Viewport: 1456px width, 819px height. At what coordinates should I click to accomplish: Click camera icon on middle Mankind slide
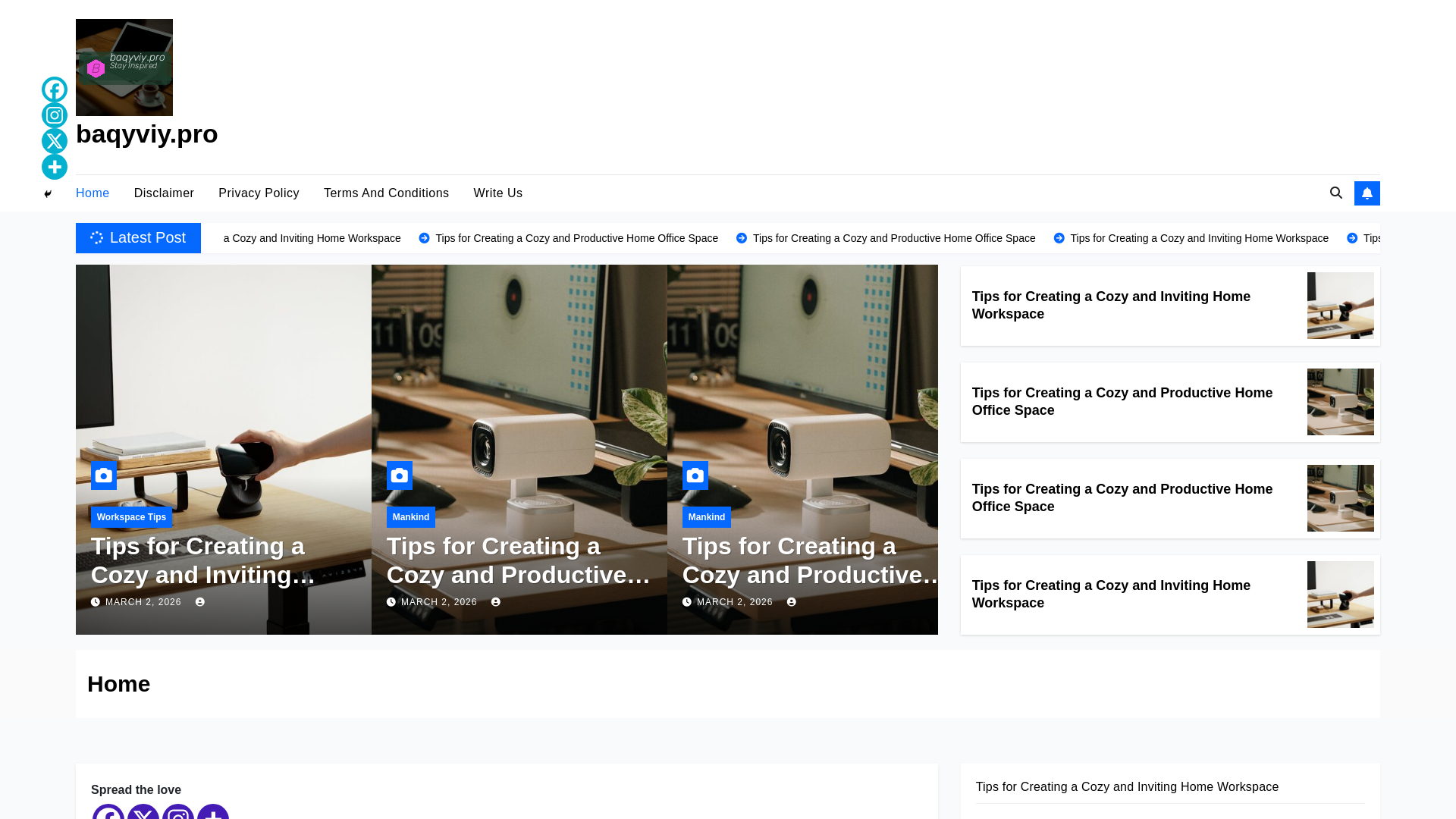point(400,475)
